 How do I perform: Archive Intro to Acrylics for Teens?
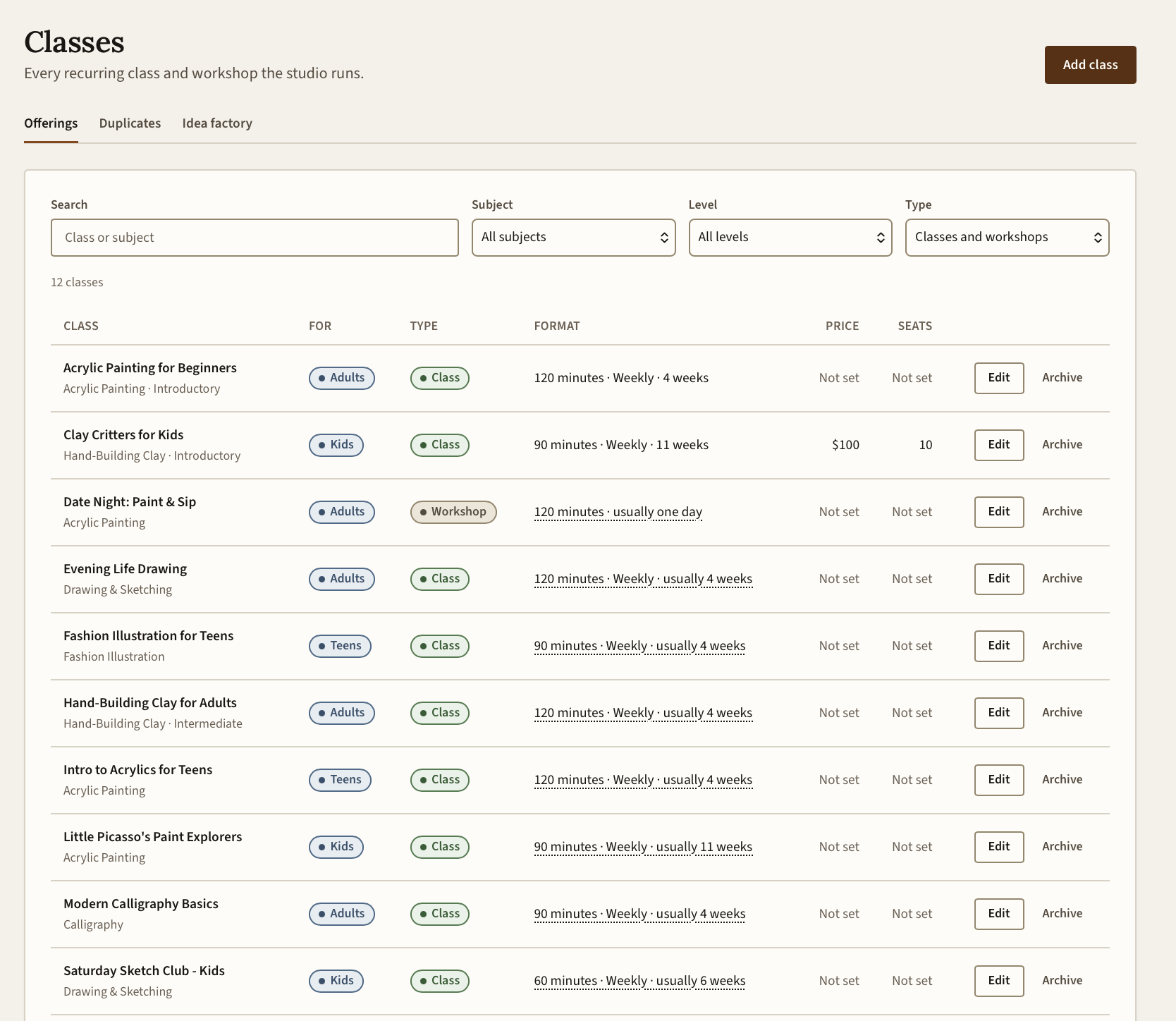pyautogui.click(x=1062, y=780)
